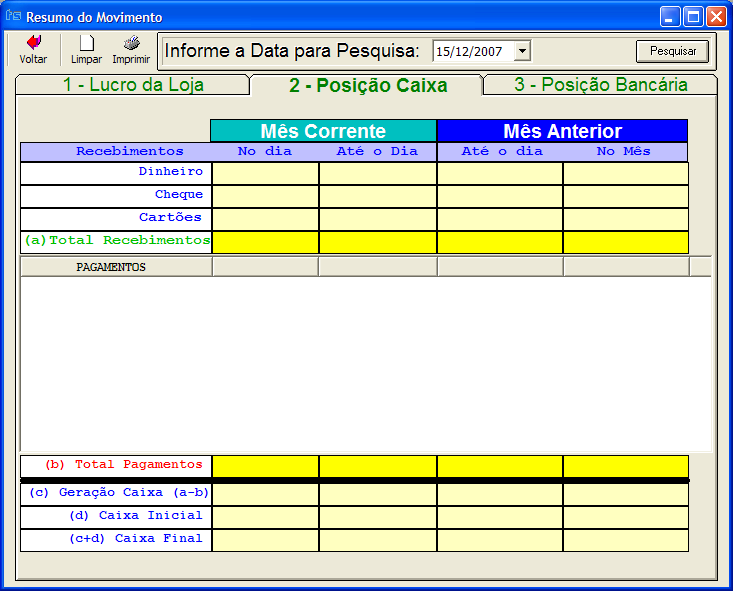The height and width of the screenshot is (591, 733).
Task: Click the Voltar red arrow icon
Action: click(x=34, y=43)
